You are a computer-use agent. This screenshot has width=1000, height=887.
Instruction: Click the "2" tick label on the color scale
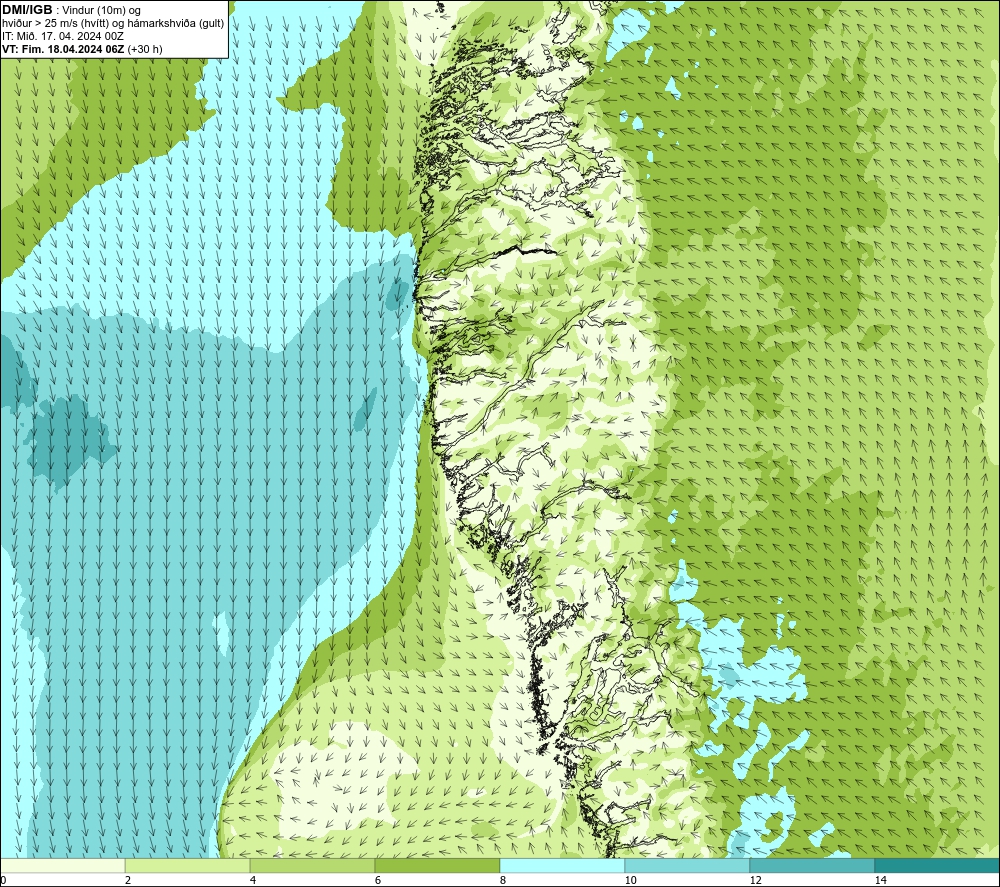pyautogui.click(x=128, y=880)
